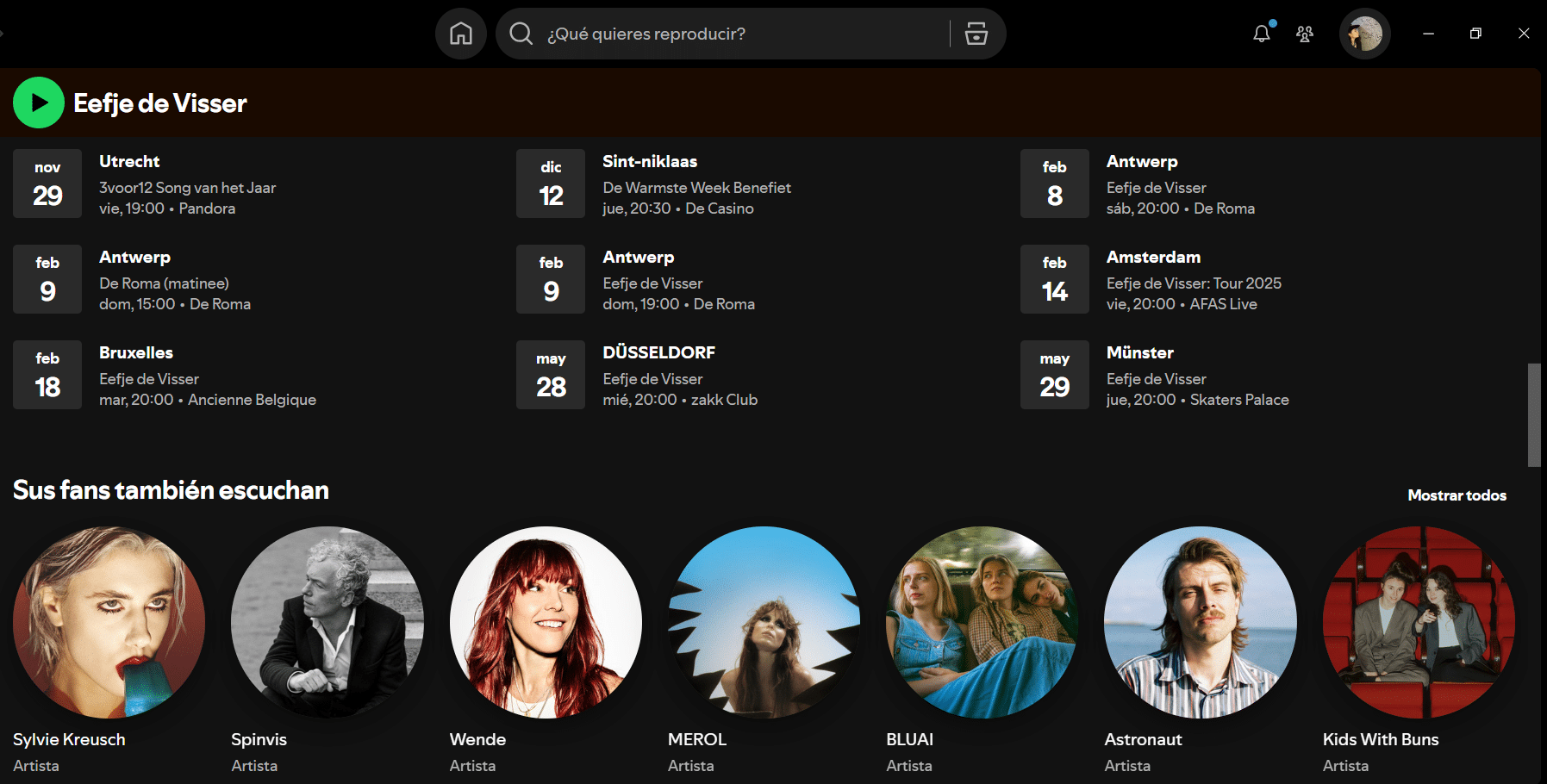Open the DÜSSELDORF zakk Club concert

tap(680, 375)
